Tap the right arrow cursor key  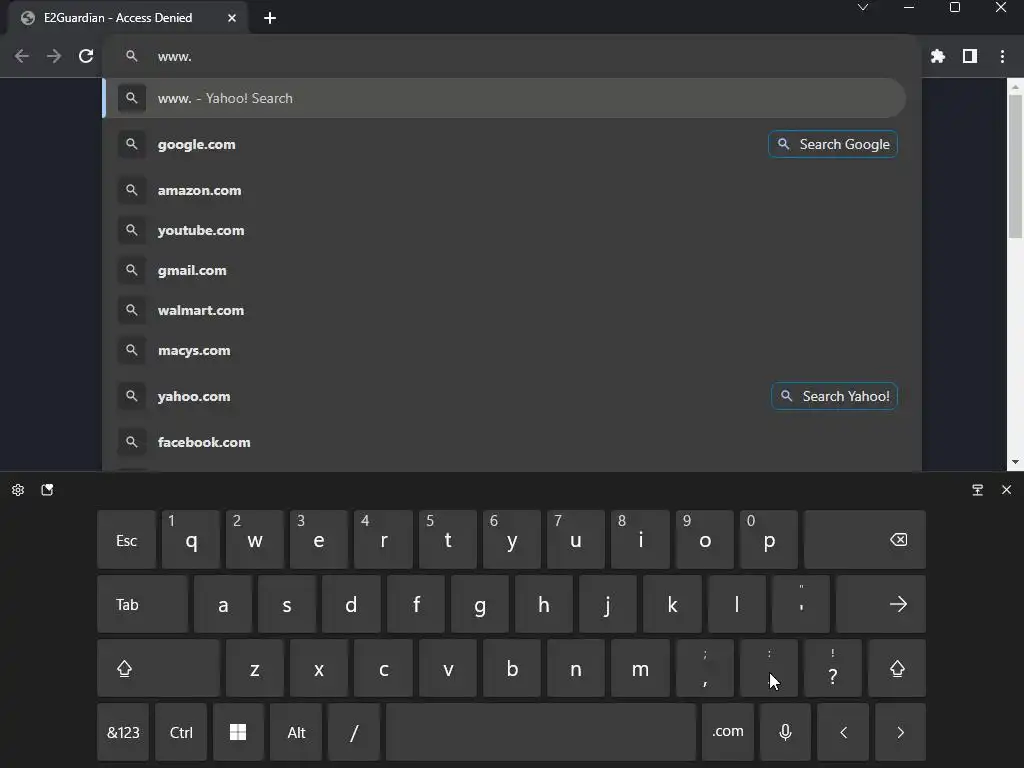tap(900, 732)
